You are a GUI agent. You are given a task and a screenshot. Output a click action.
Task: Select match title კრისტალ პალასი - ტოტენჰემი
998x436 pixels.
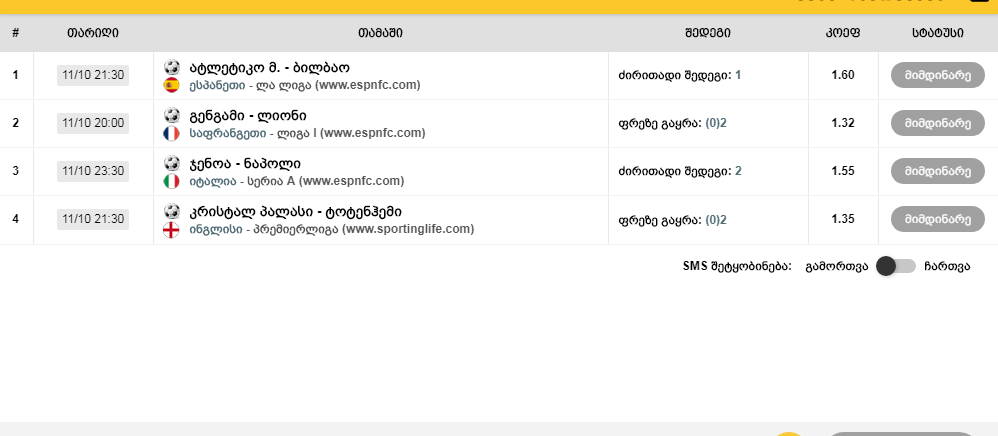295,211
